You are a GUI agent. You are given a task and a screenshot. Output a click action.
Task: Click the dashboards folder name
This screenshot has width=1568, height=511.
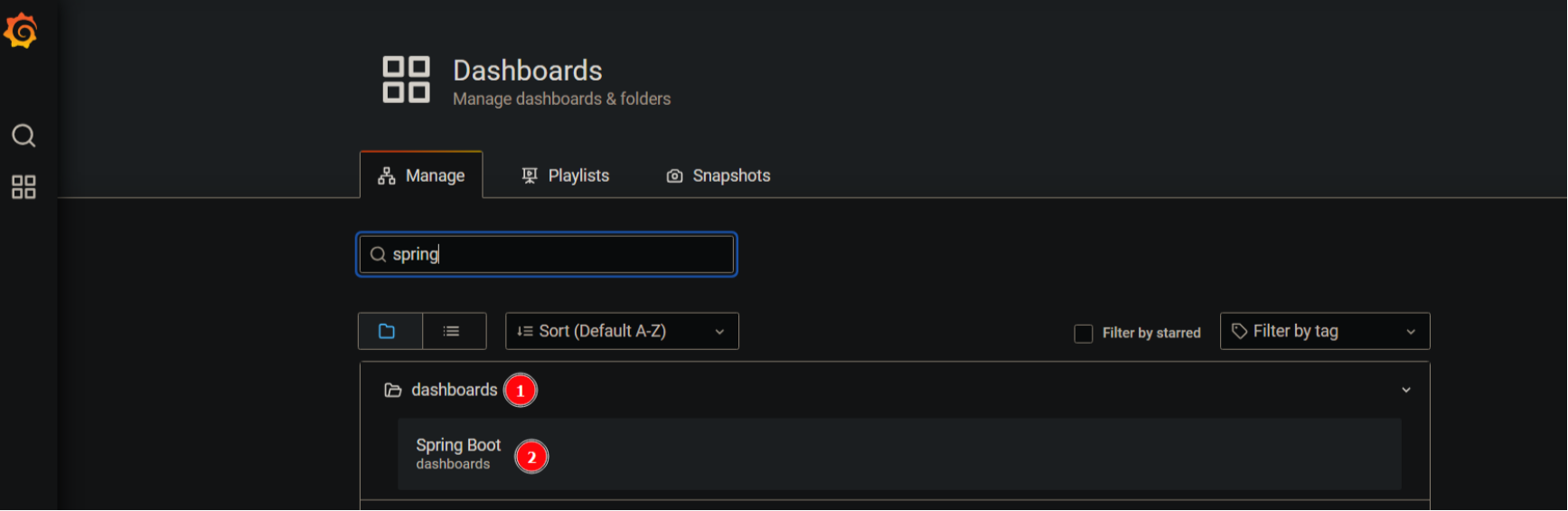click(455, 390)
